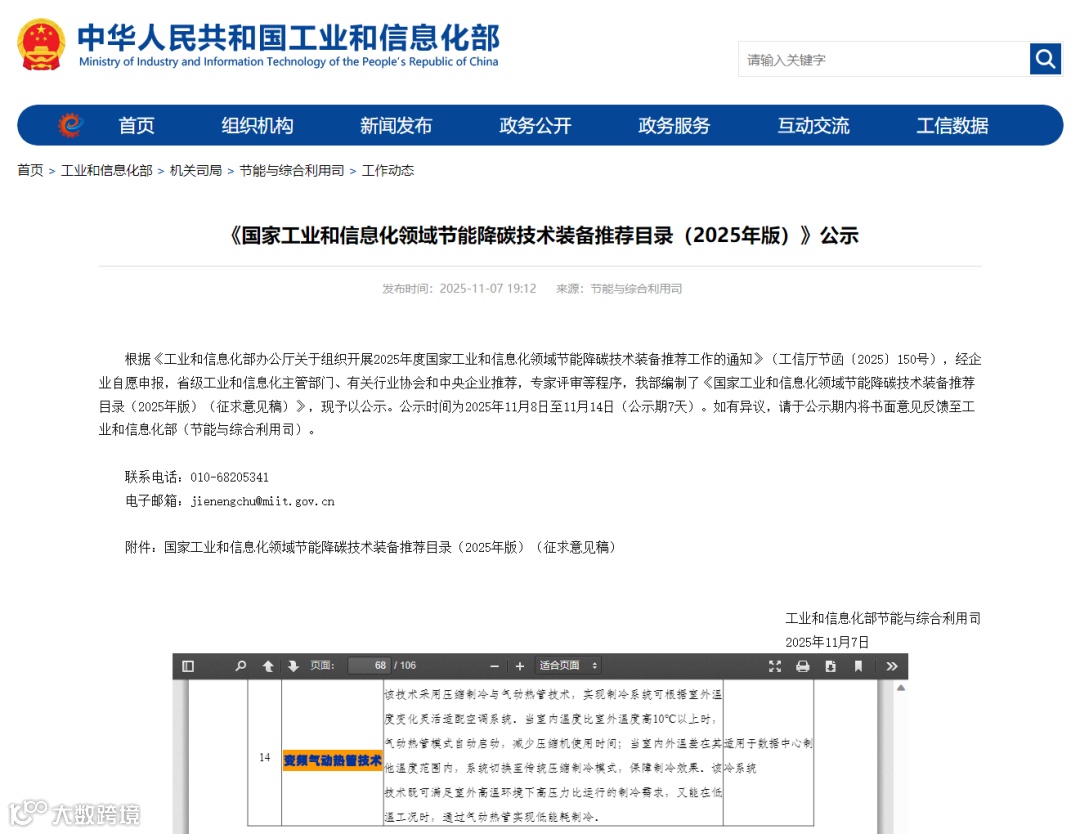
Task: Zoom in the PDF viewer
Action: point(520,666)
